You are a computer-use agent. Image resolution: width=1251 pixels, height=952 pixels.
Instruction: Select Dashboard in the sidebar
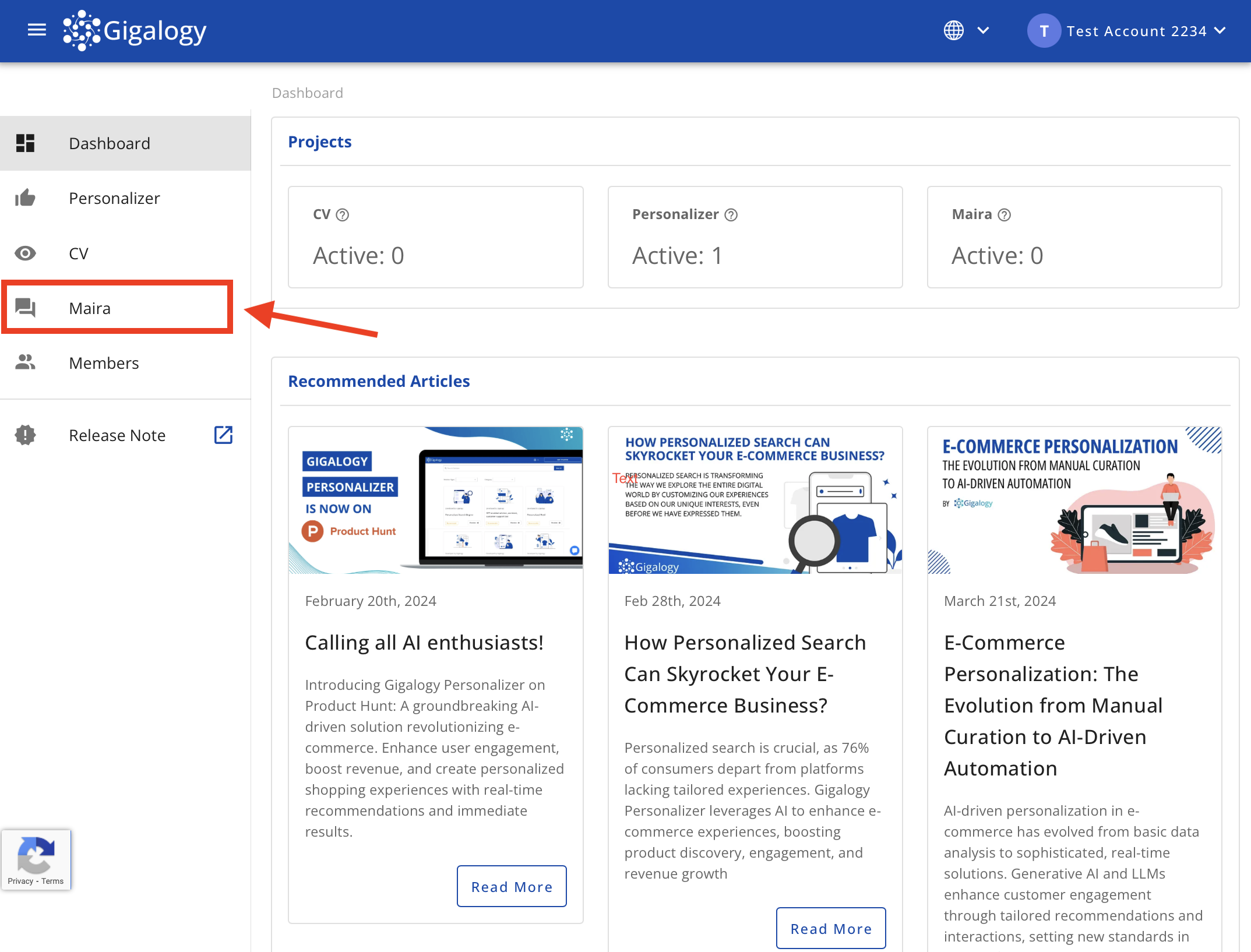coord(110,143)
